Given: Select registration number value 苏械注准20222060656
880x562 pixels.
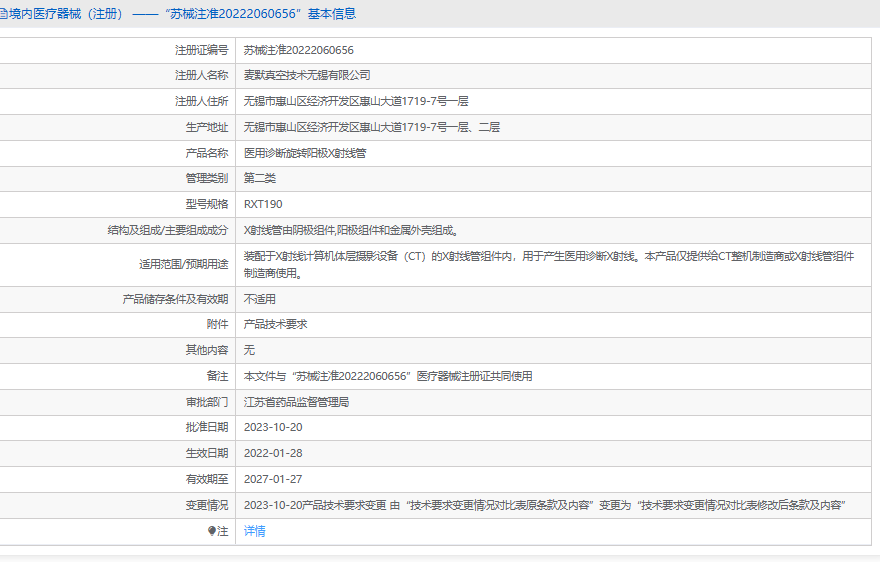Looking at the screenshot, I should [299, 51].
